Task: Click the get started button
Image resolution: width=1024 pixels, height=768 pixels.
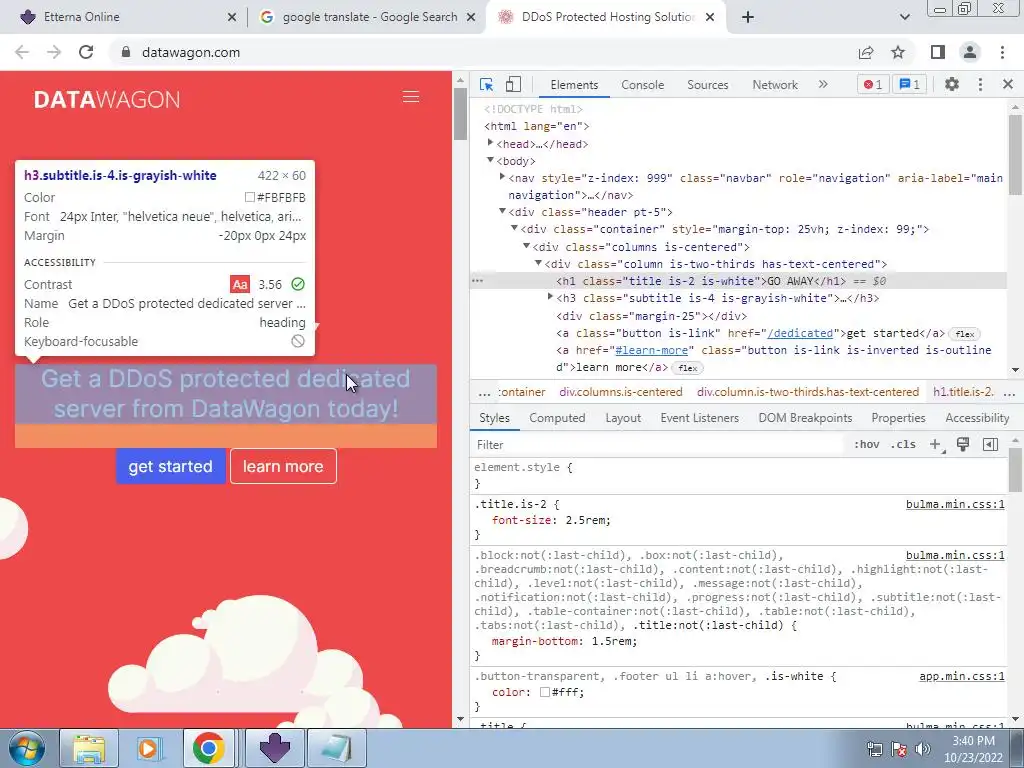Action: (170, 466)
